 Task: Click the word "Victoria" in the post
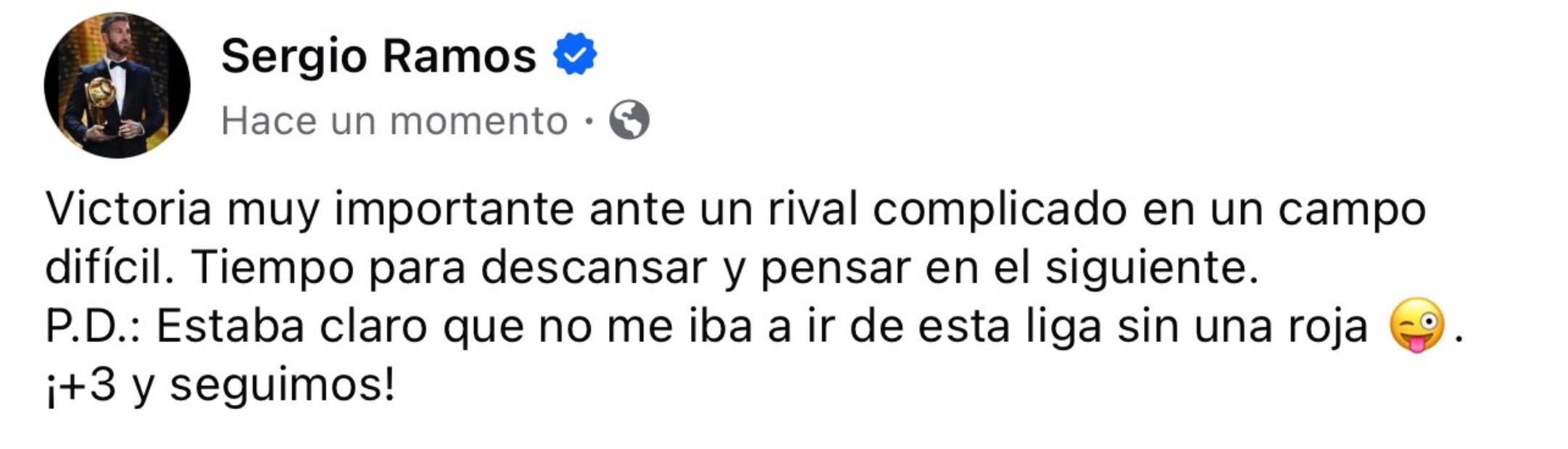(x=128, y=209)
